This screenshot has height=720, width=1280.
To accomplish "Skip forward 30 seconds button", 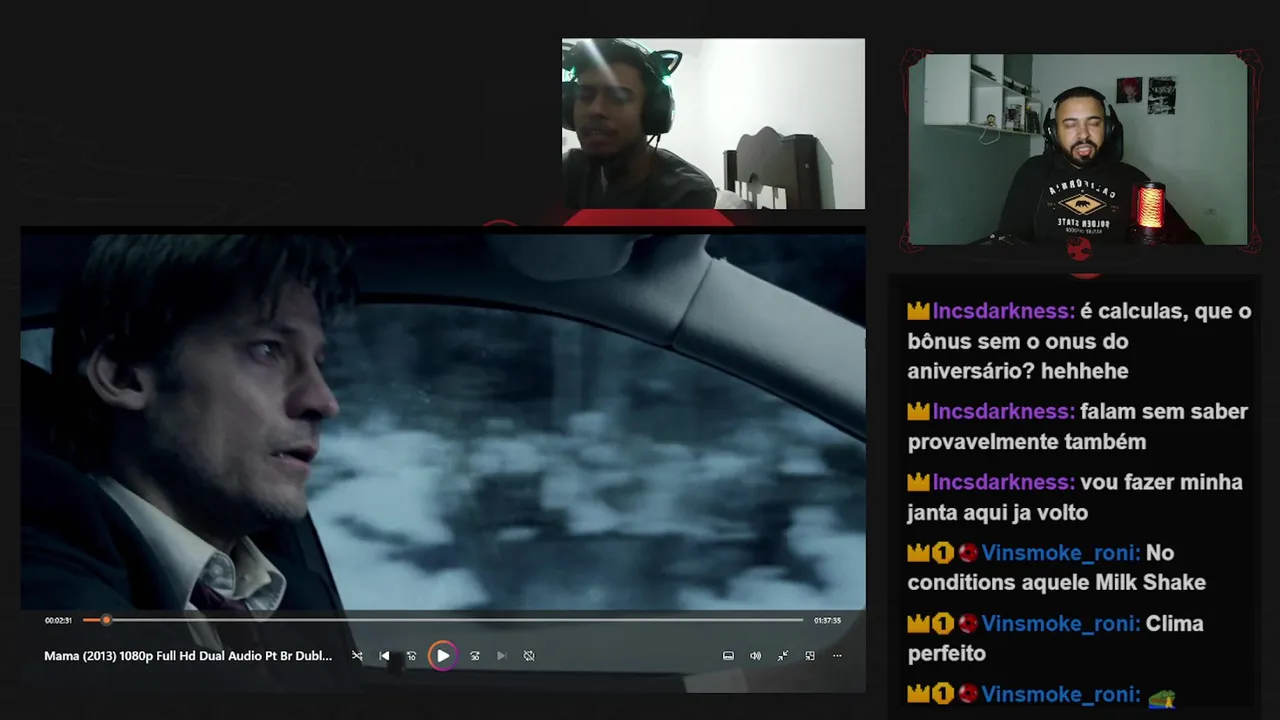I will click(475, 656).
